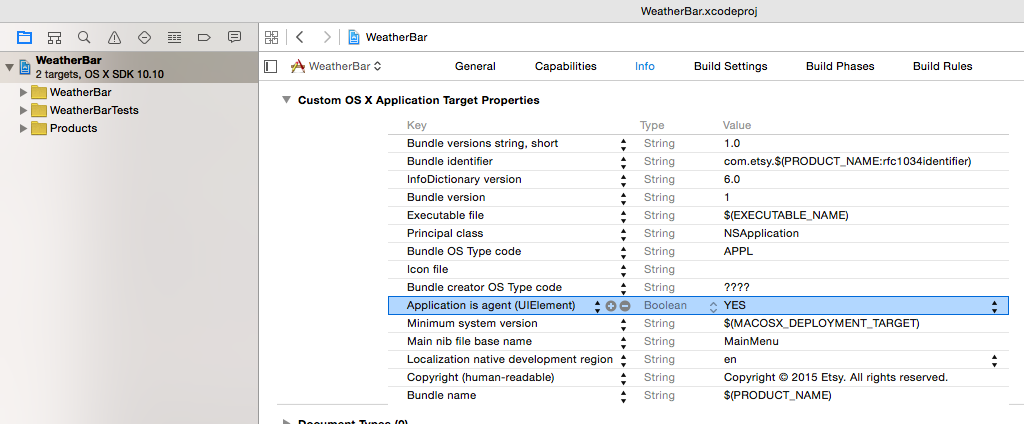1024x424 pixels.
Task: Open the Project navigator folder icon
Action: click(x=24, y=37)
